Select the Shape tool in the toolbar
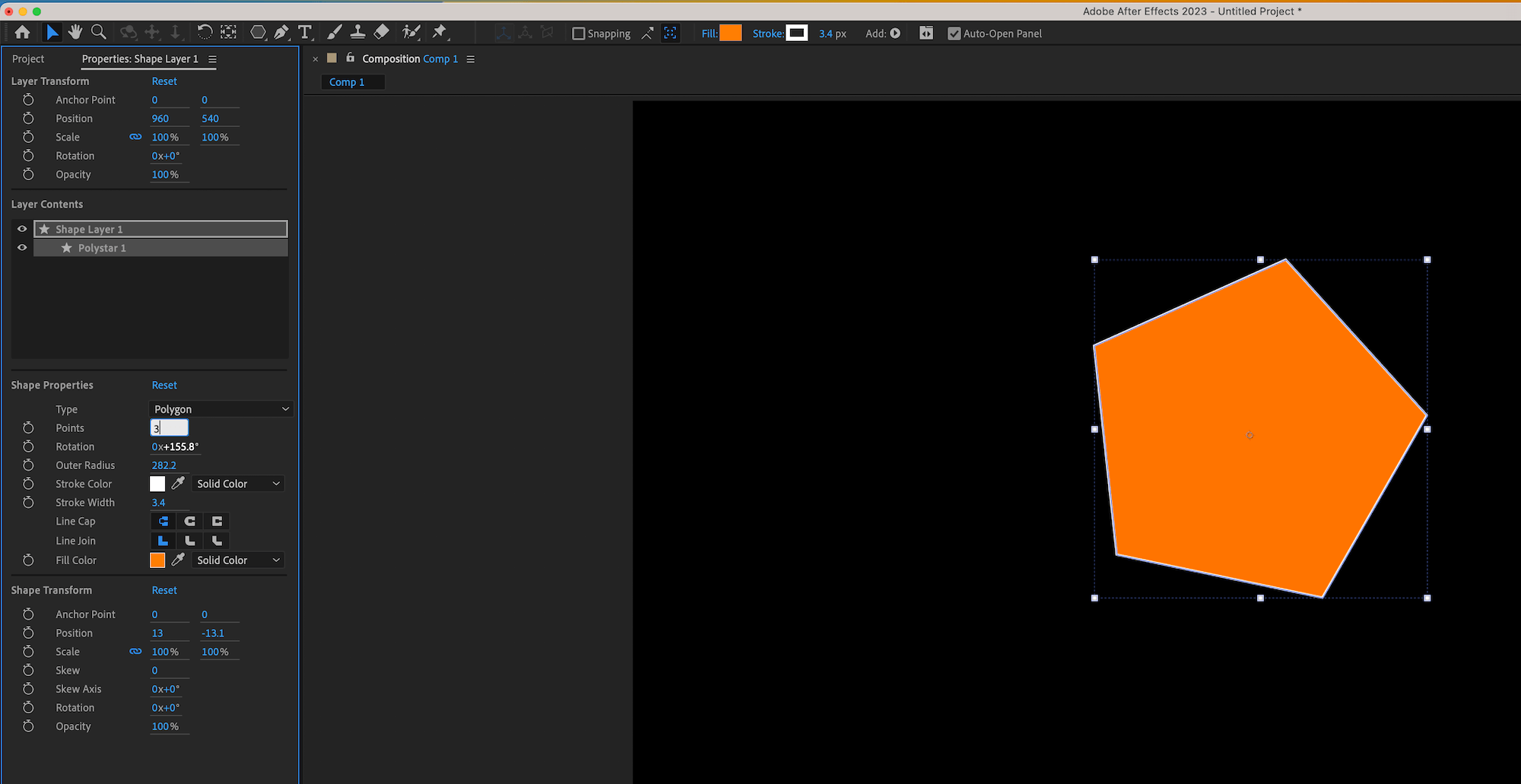 tap(258, 32)
